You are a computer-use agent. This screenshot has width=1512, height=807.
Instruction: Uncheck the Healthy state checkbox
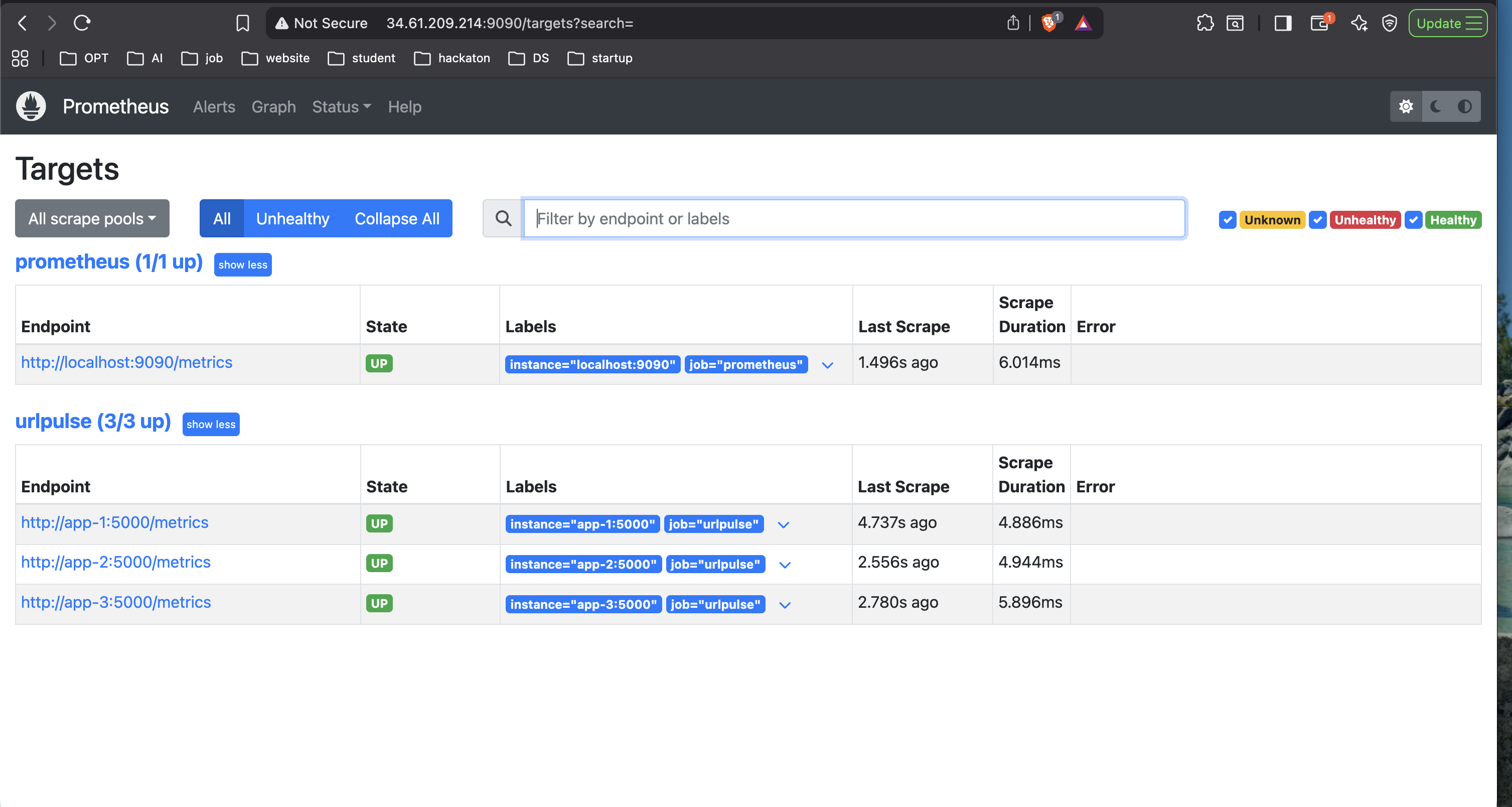[x=1413, y=220]
